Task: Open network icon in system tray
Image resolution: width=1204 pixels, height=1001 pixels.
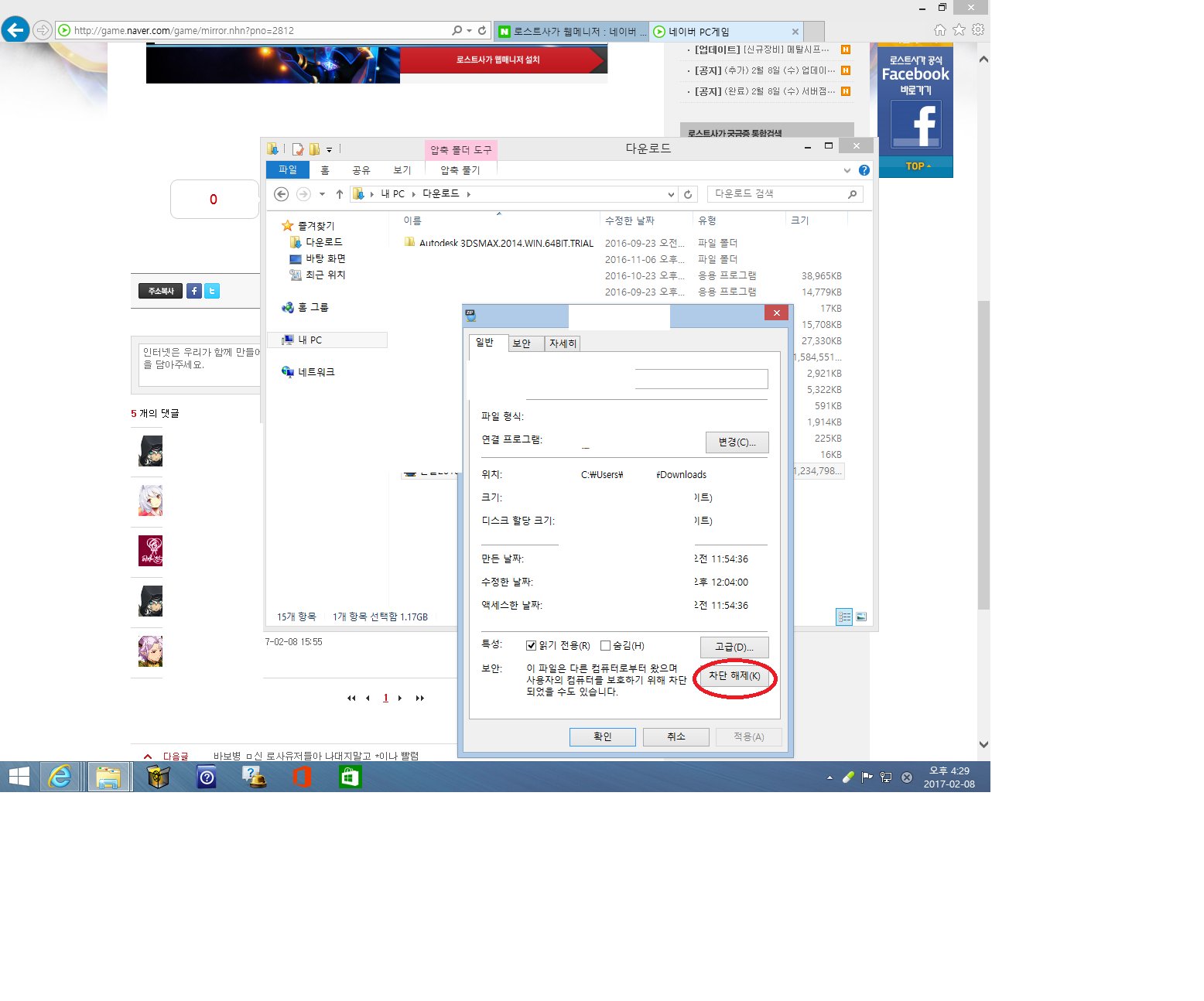Action: point(886,777)
